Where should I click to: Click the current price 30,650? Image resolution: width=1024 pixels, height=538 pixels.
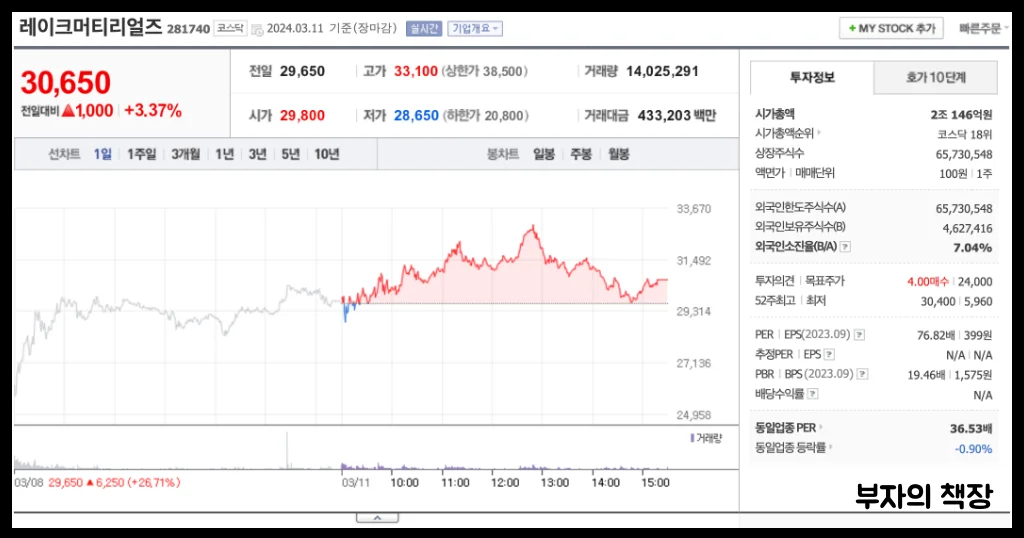pos(65,83)
